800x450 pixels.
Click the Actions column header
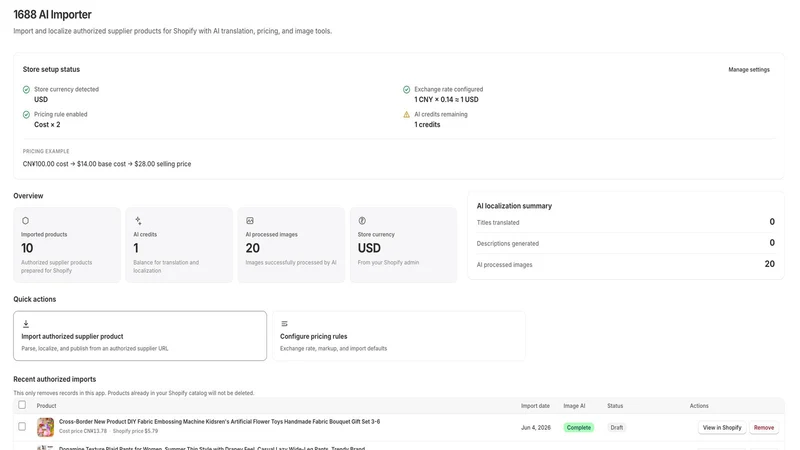coord(699,406)
